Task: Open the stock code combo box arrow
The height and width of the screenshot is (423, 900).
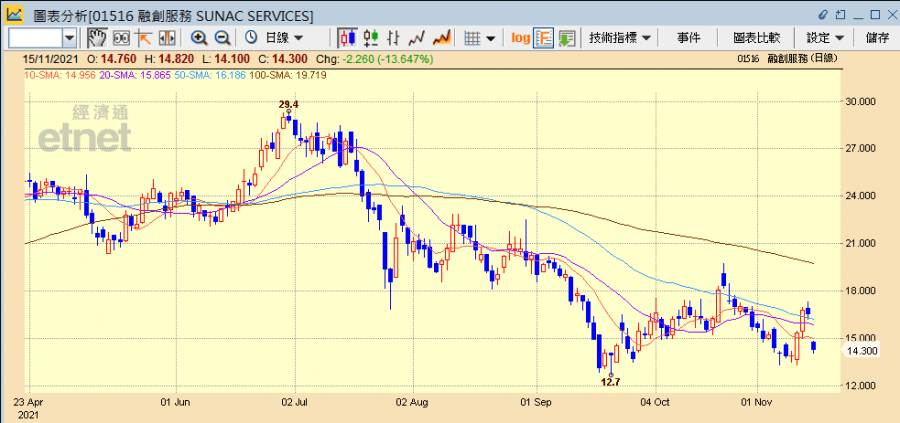Action: click(x=69, y=37)
